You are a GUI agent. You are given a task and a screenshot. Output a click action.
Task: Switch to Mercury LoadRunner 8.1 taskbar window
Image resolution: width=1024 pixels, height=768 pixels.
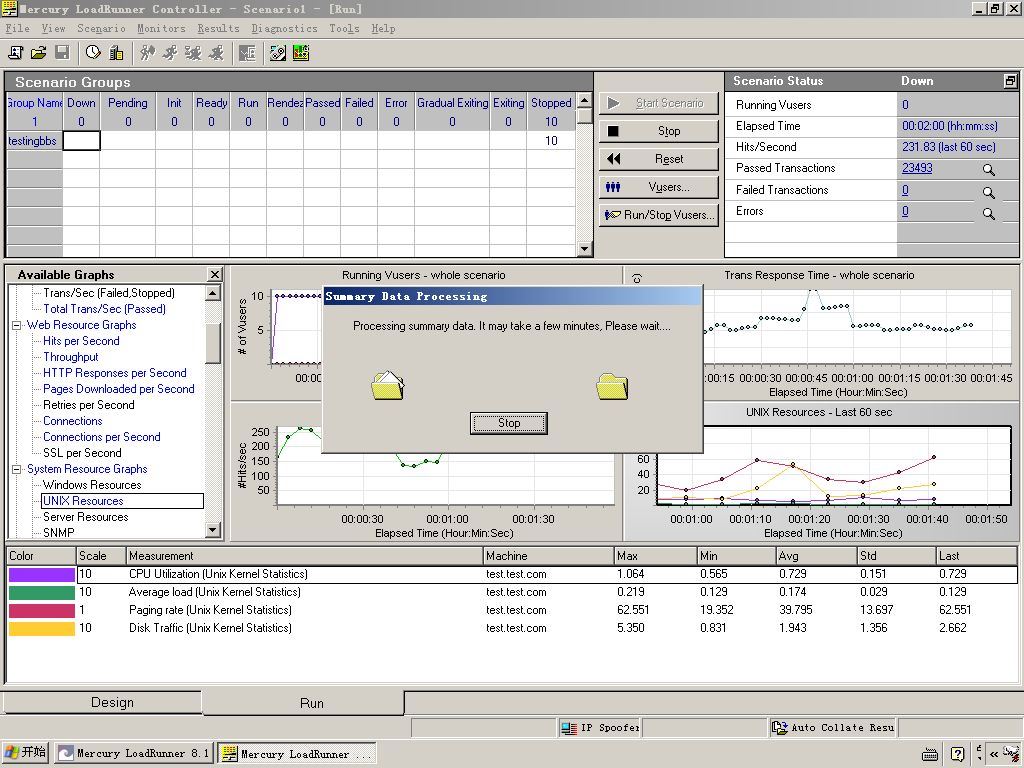coord(134,754)
